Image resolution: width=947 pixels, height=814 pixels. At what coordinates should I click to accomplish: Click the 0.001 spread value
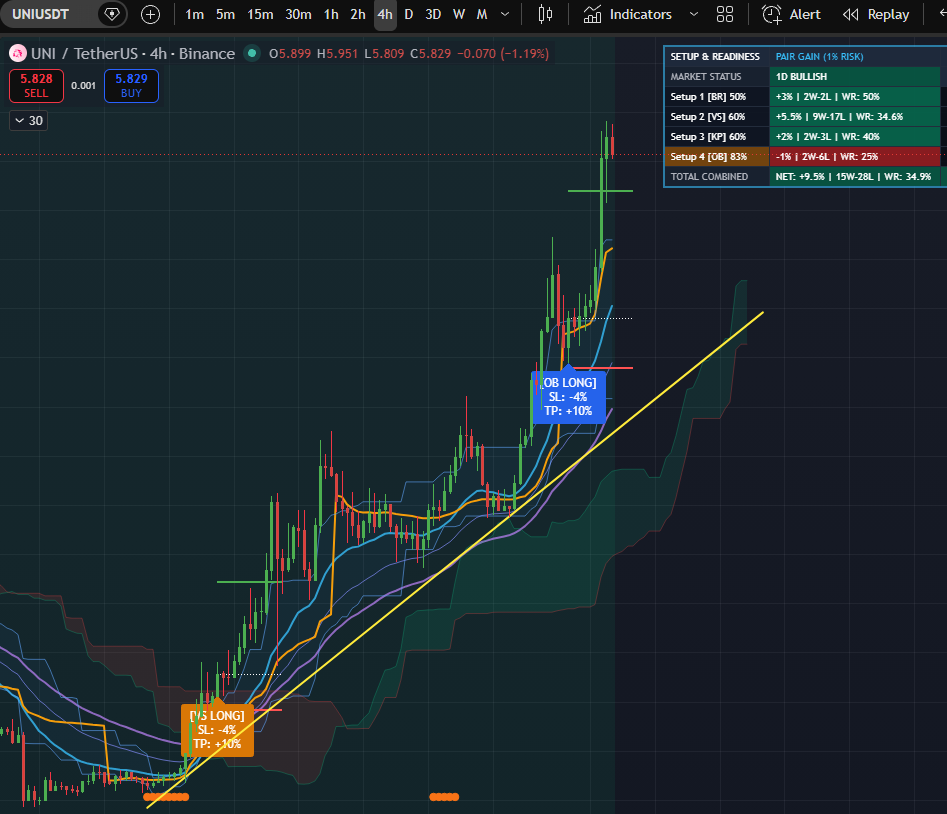83,86
